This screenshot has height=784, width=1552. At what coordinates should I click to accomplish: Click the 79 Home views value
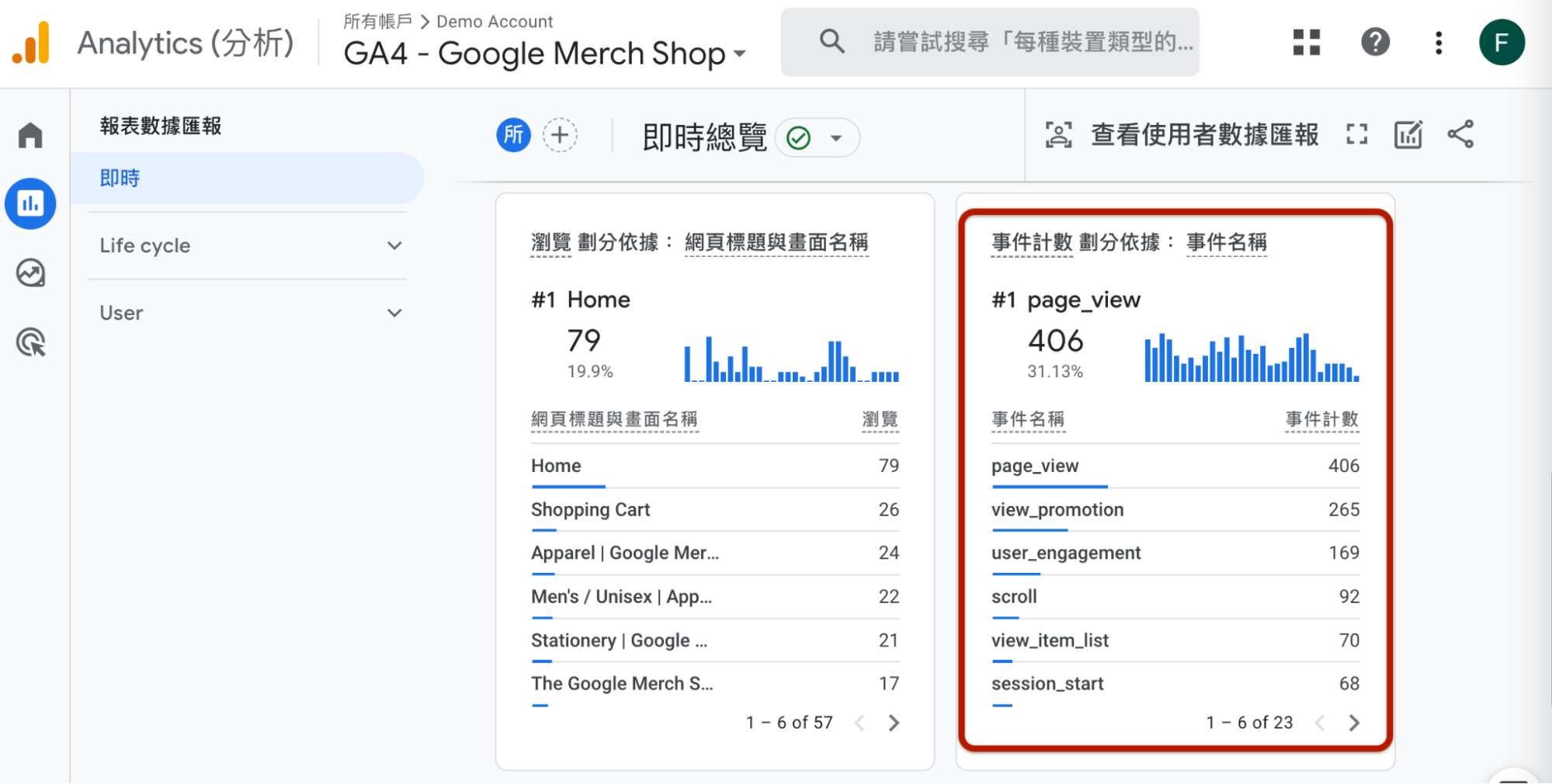tap(584, 341)
